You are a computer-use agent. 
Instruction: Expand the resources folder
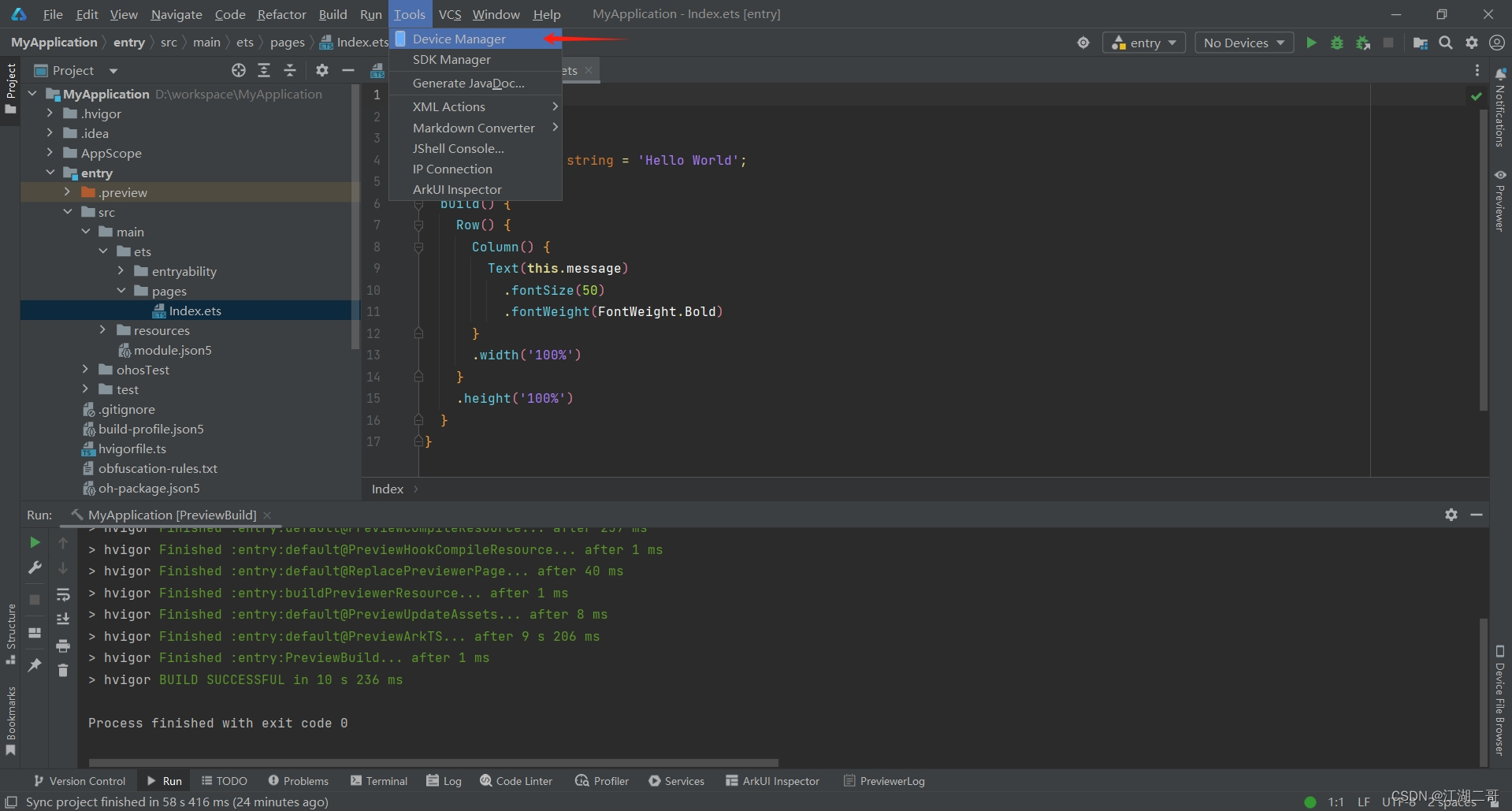coord(102,330)
